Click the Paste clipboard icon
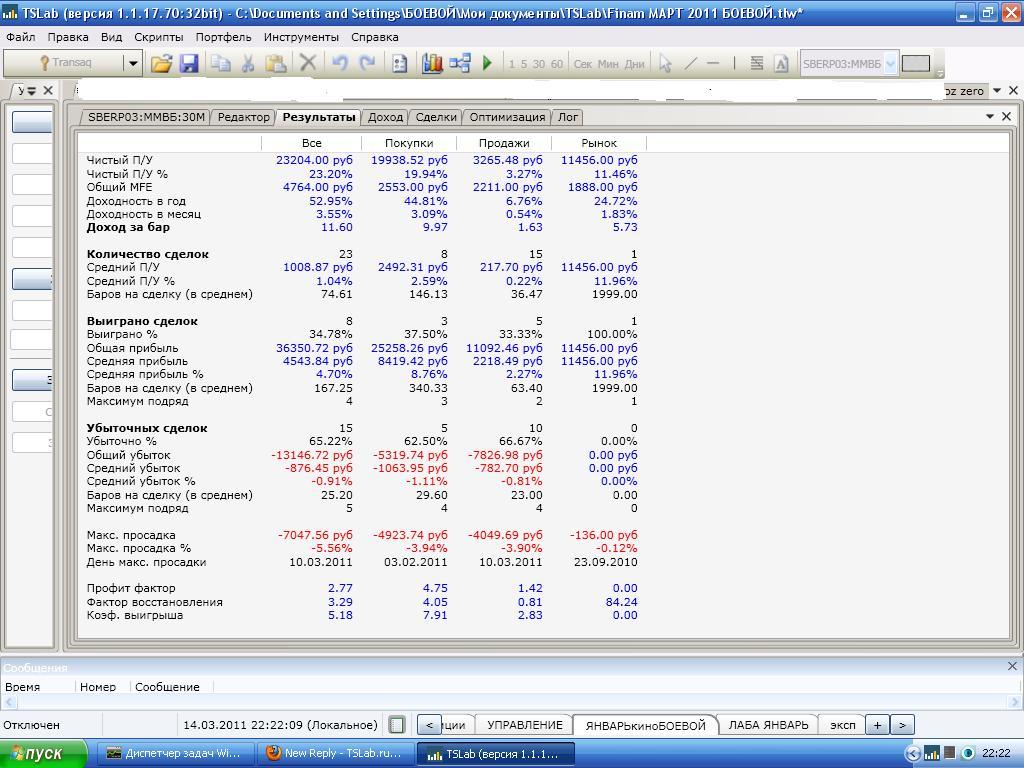Screen dimensions: 1024x768 click(x=276, y=63)
